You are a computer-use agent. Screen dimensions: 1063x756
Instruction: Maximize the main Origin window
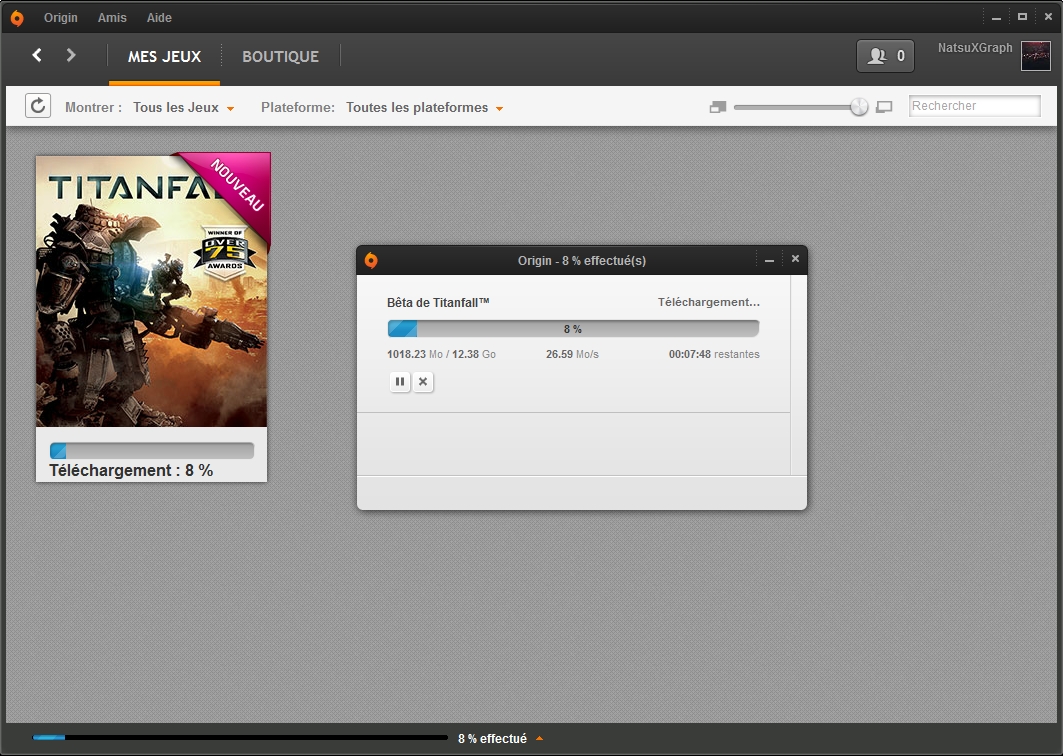click(1022, 17)
